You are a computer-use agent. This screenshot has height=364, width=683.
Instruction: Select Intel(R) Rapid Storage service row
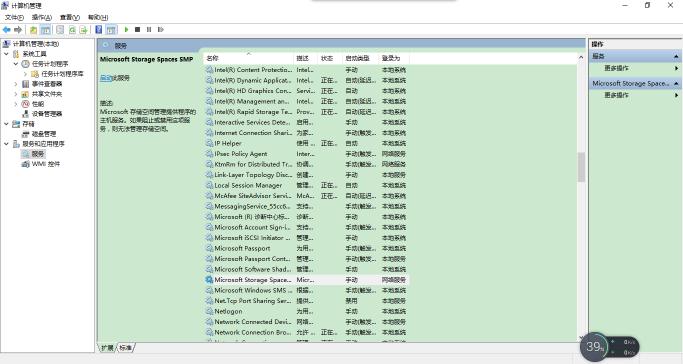306,111
